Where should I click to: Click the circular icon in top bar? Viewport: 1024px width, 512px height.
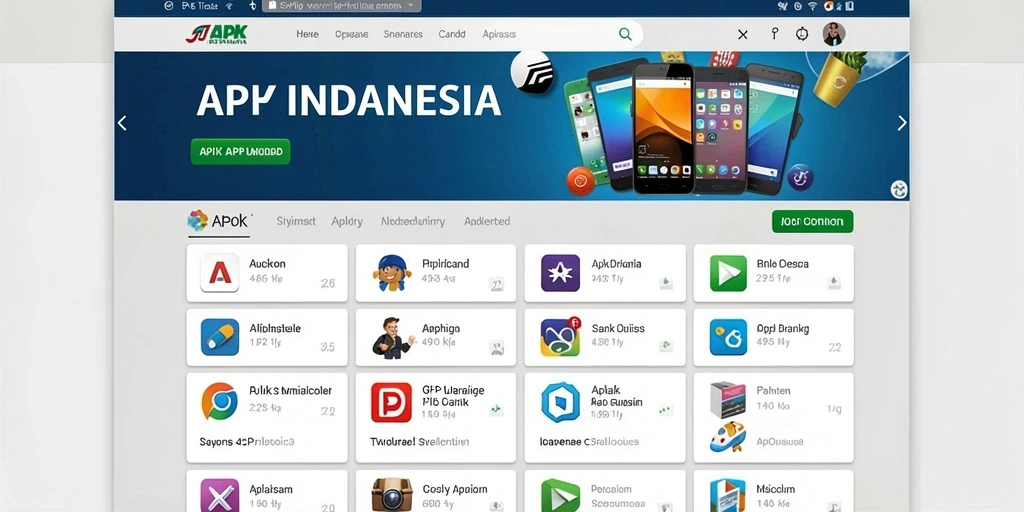point(168,5)
